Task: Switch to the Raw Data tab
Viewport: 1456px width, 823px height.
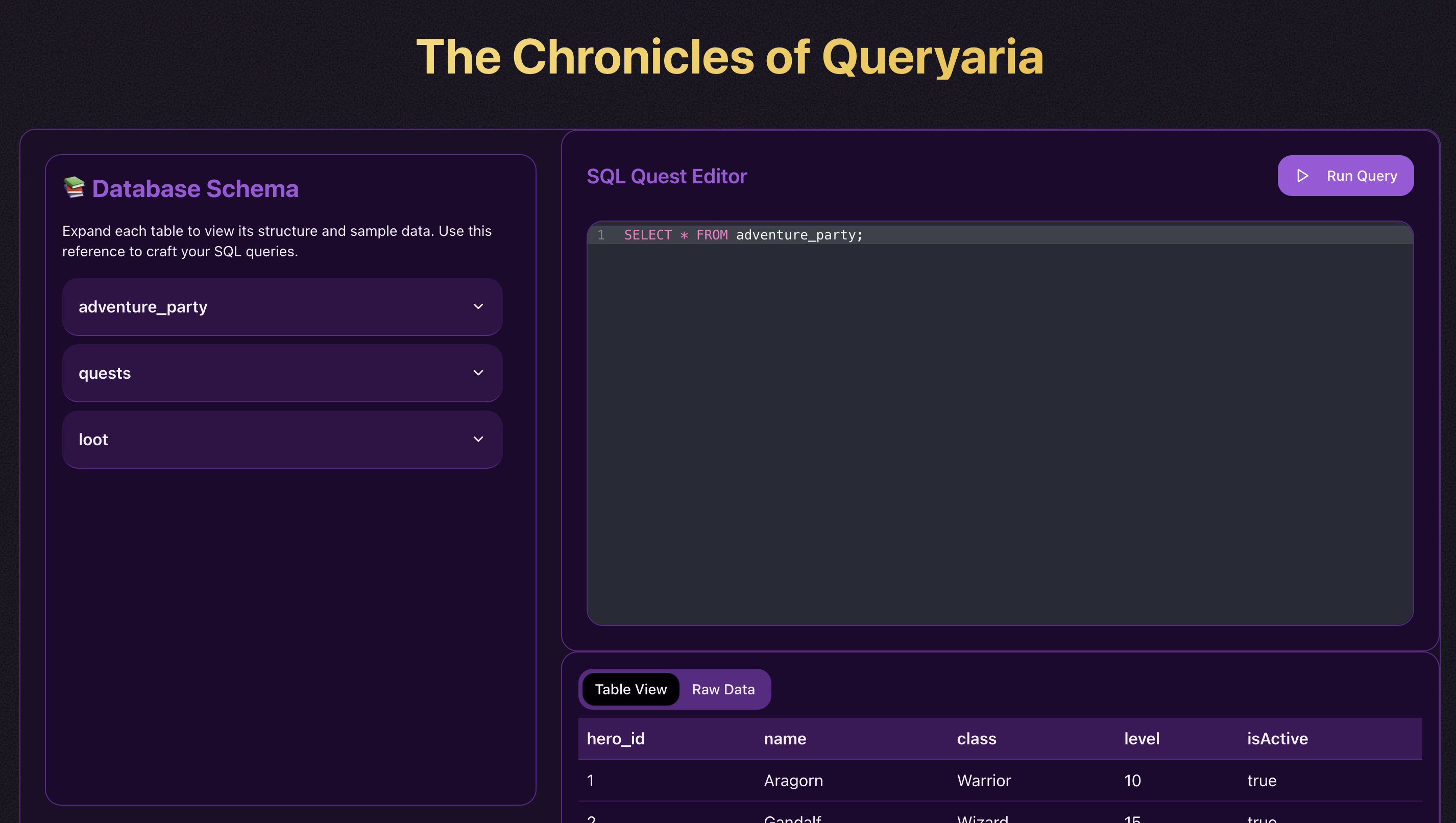Action: (x=723, y=689)
